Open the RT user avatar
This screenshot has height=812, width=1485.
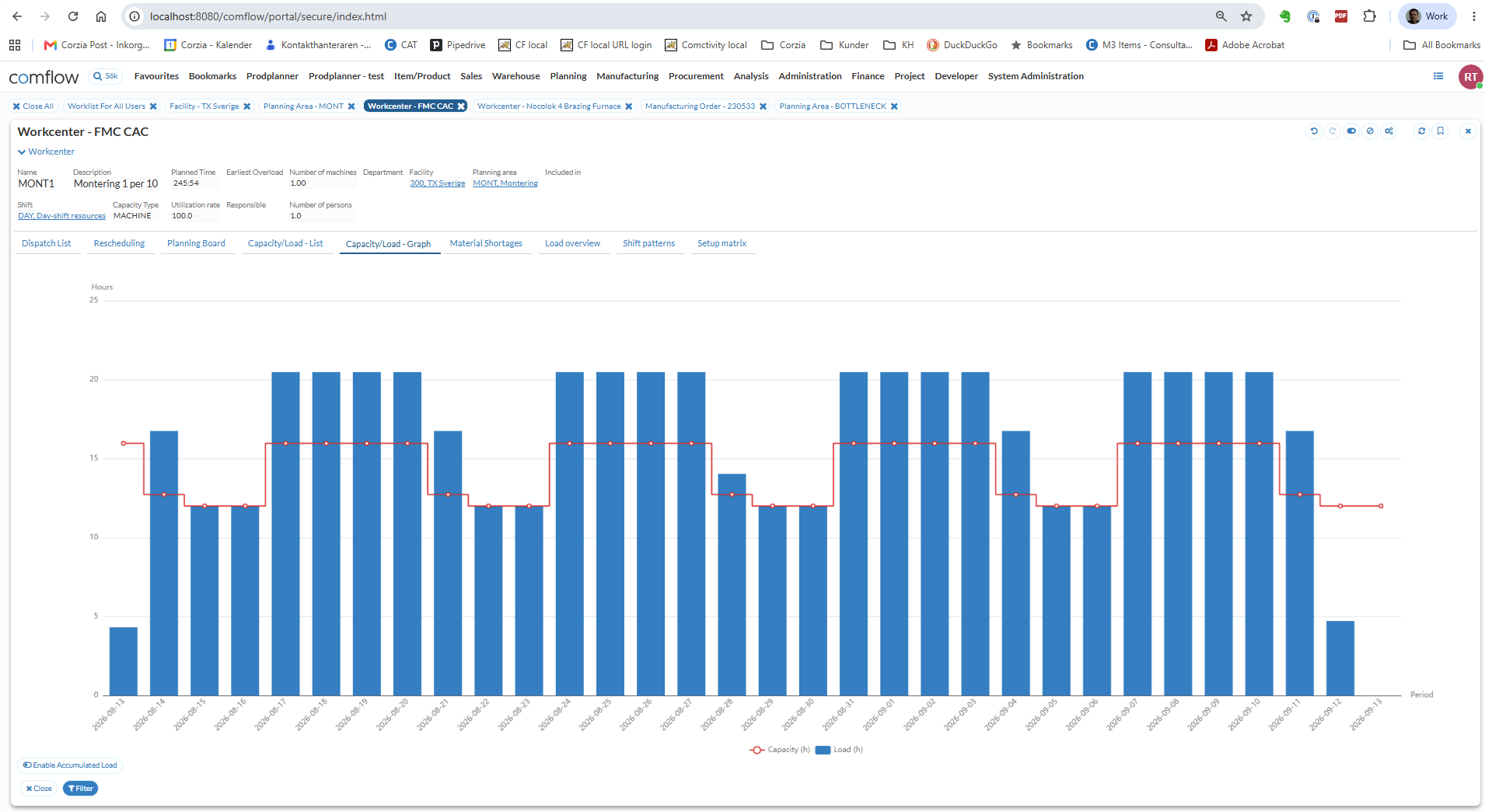tap(1470, 77)
